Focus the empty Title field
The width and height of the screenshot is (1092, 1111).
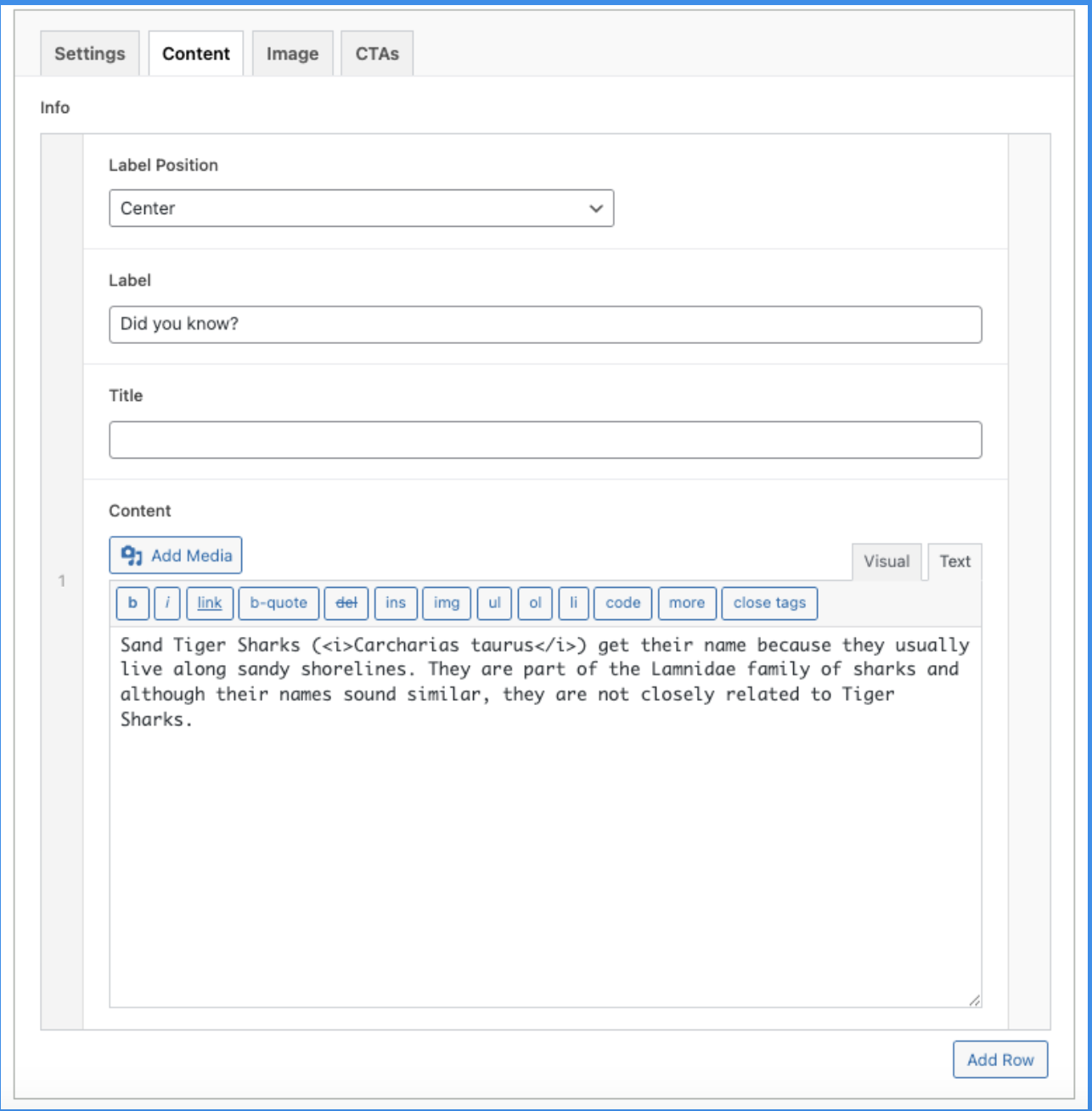[545, 440]
